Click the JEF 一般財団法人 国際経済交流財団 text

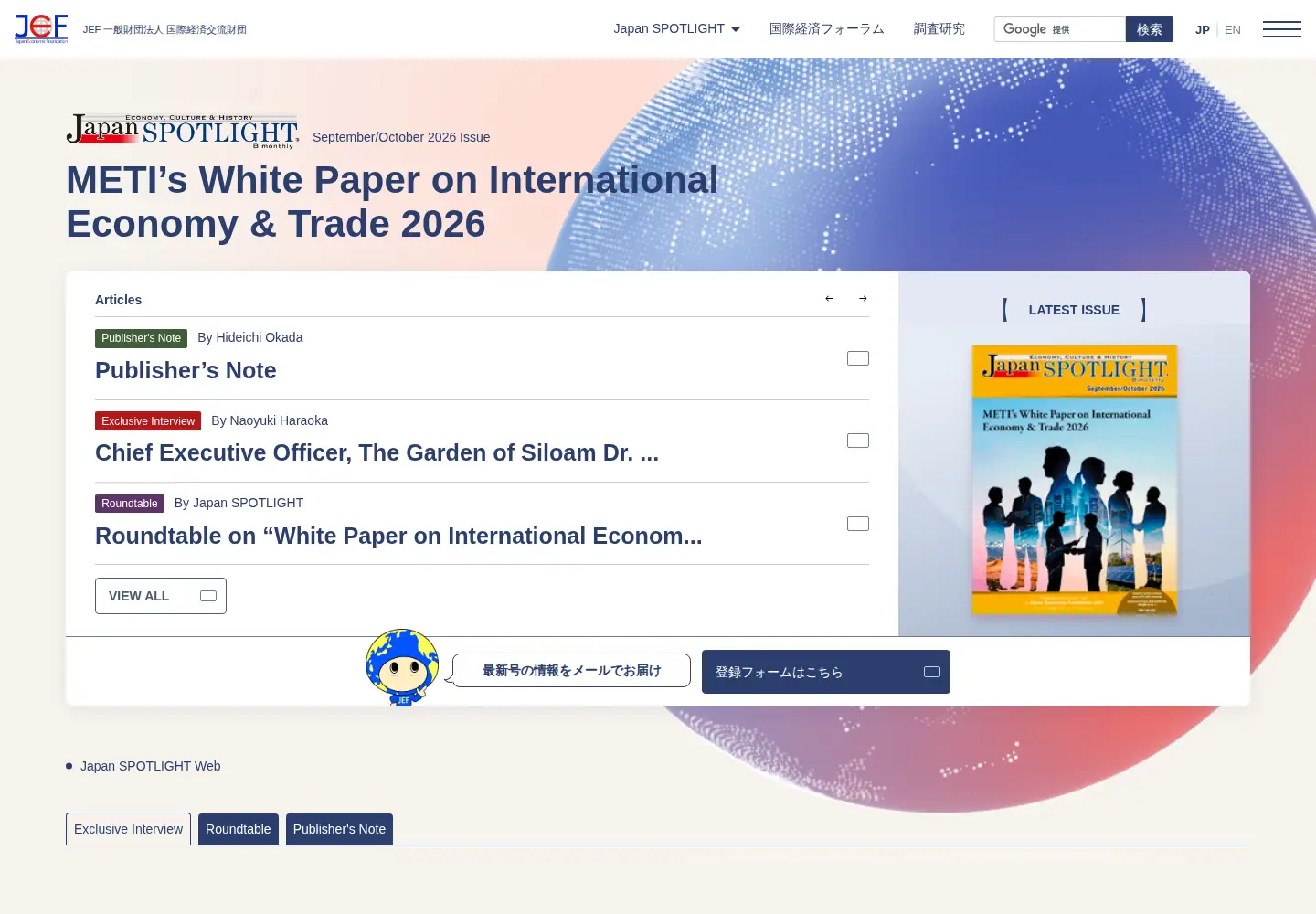click(164, 29)
